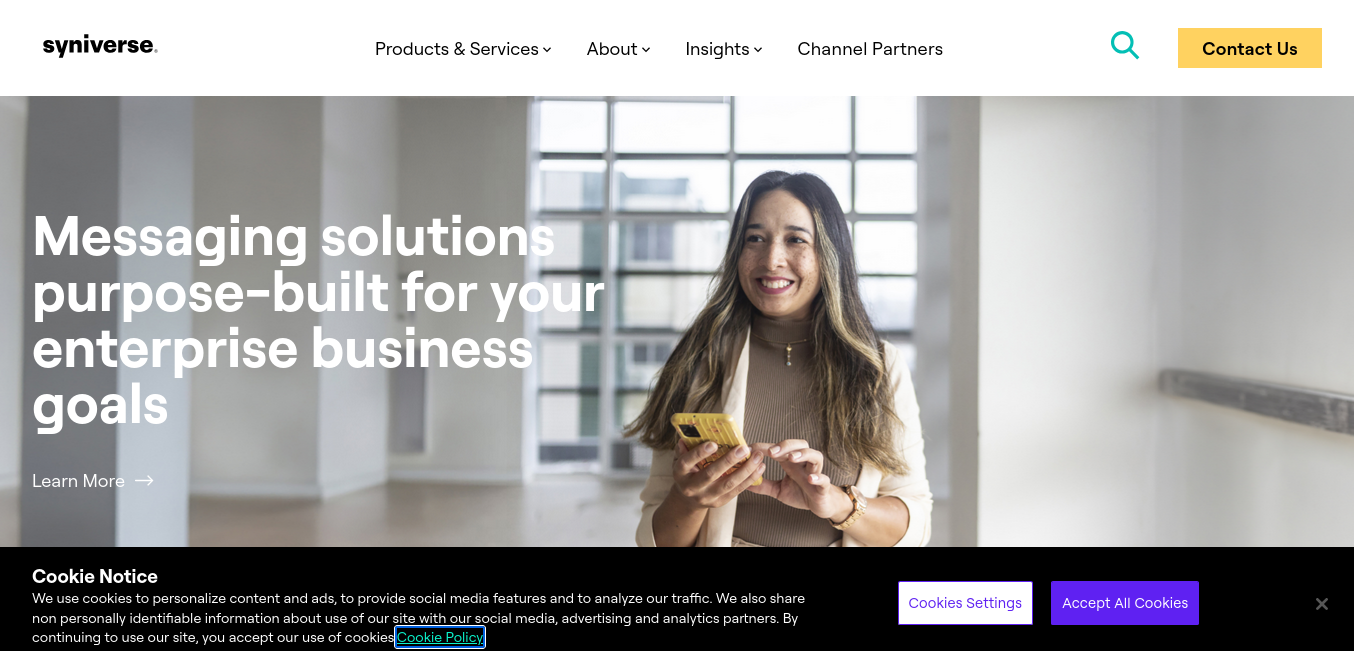
Task: Click the Syniverse logo
Action: point(100,46)
